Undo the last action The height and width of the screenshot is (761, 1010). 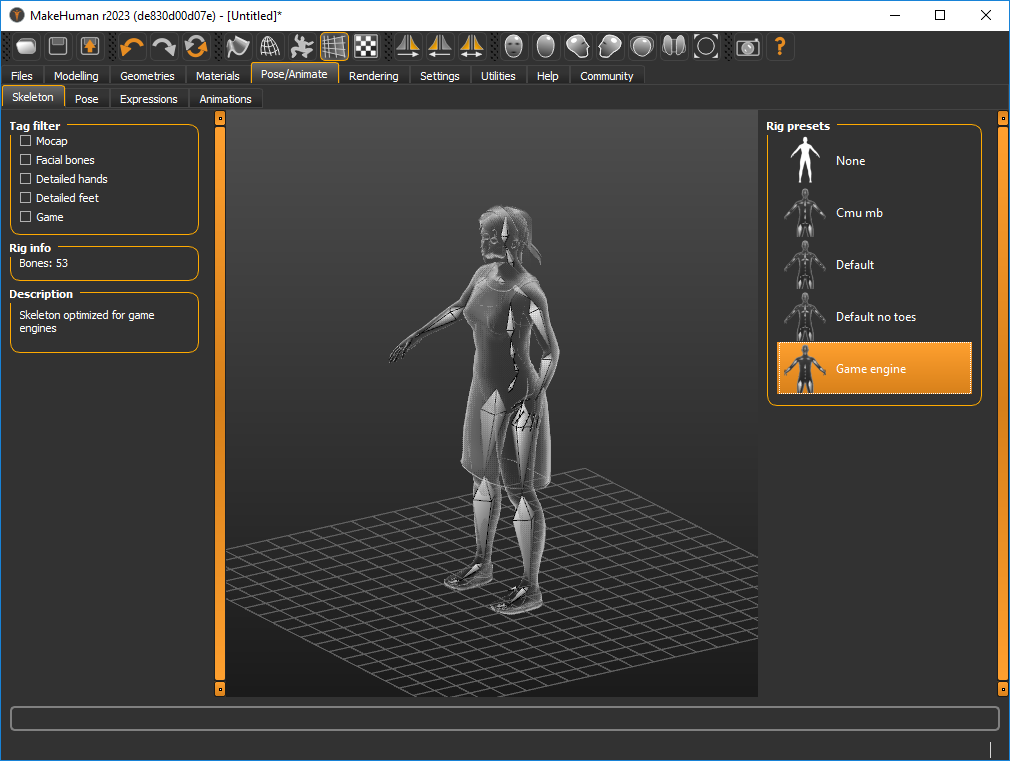pos(132,46)
